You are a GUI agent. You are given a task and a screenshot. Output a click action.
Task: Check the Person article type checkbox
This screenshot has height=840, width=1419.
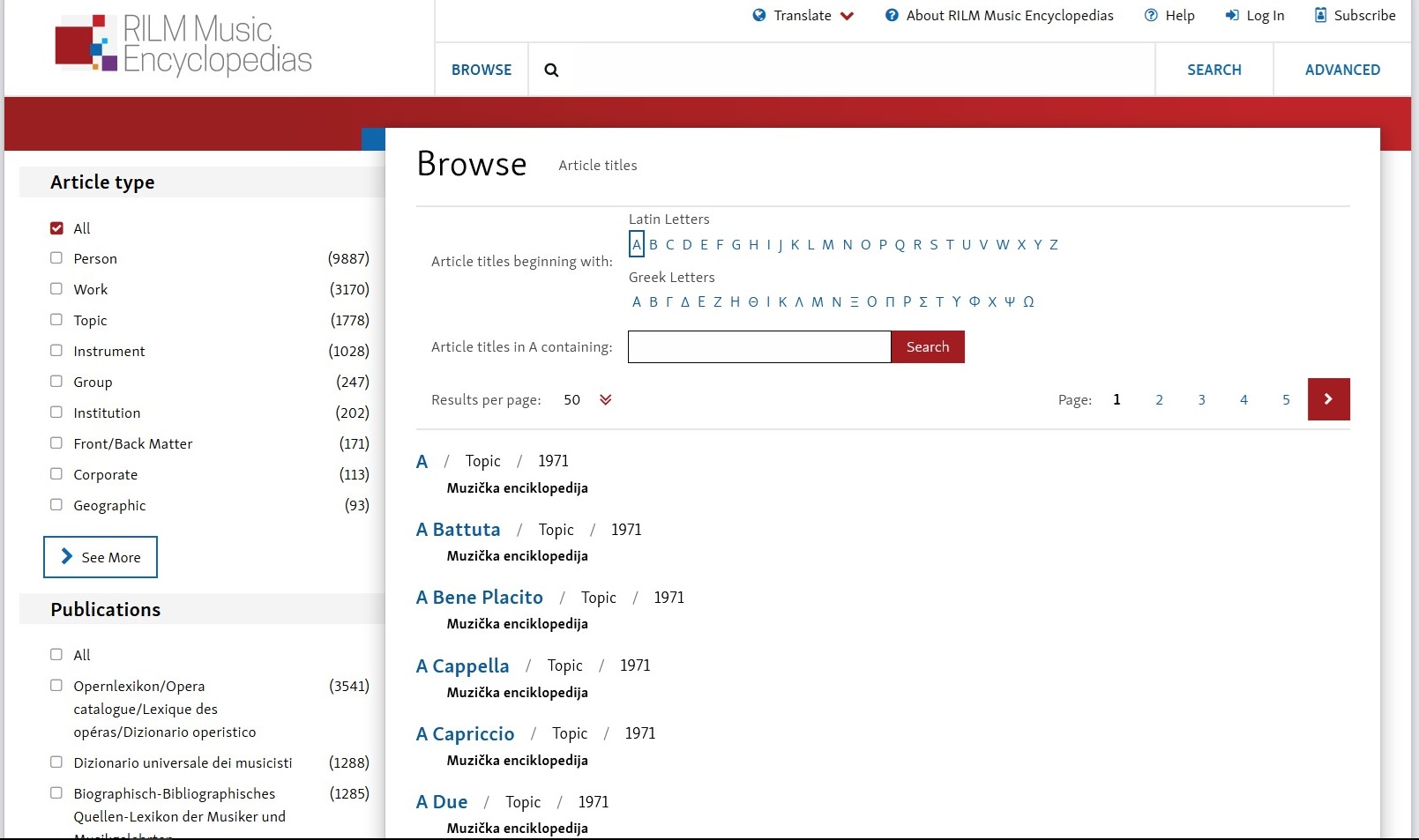56,258
